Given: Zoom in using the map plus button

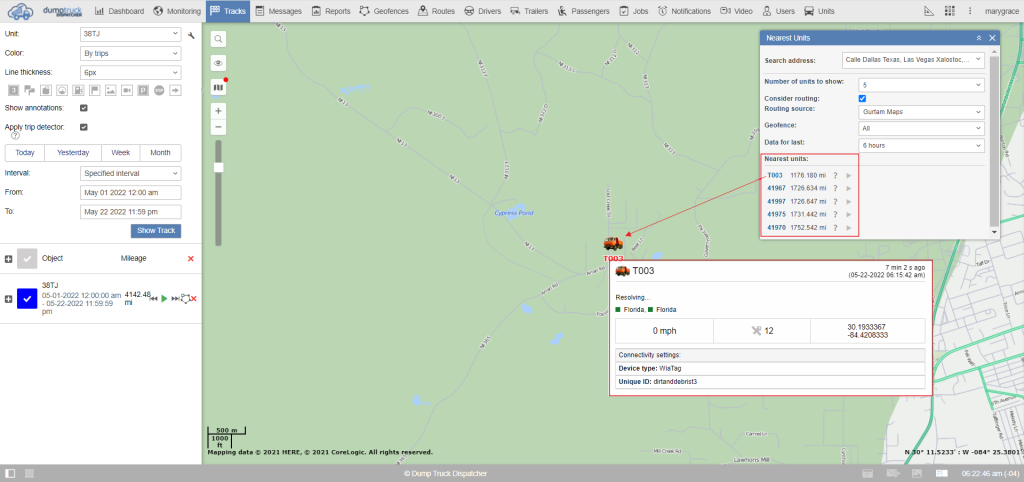Looking at the screenshot, I should [218, 110].
